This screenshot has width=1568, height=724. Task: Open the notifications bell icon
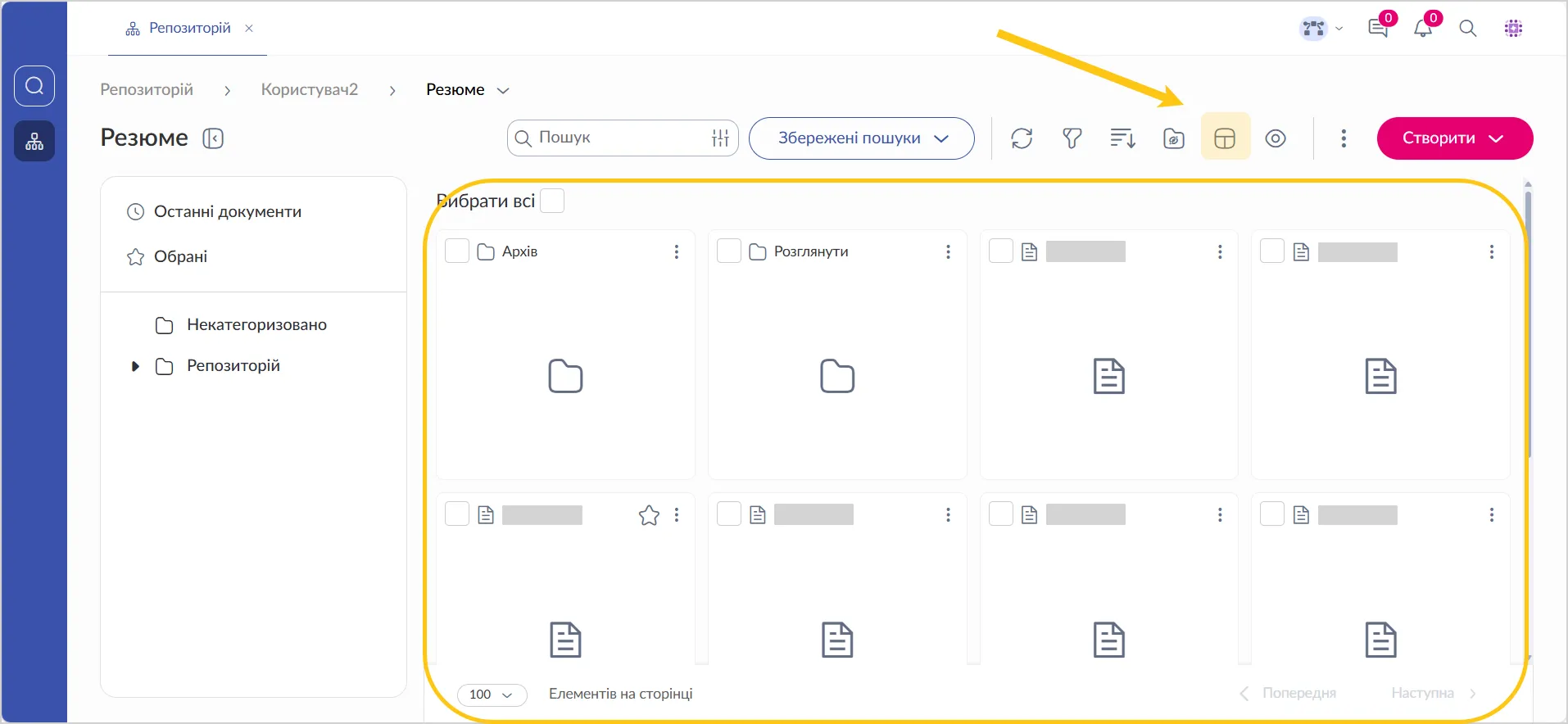pyautogui.click(x=1423, y=29)
